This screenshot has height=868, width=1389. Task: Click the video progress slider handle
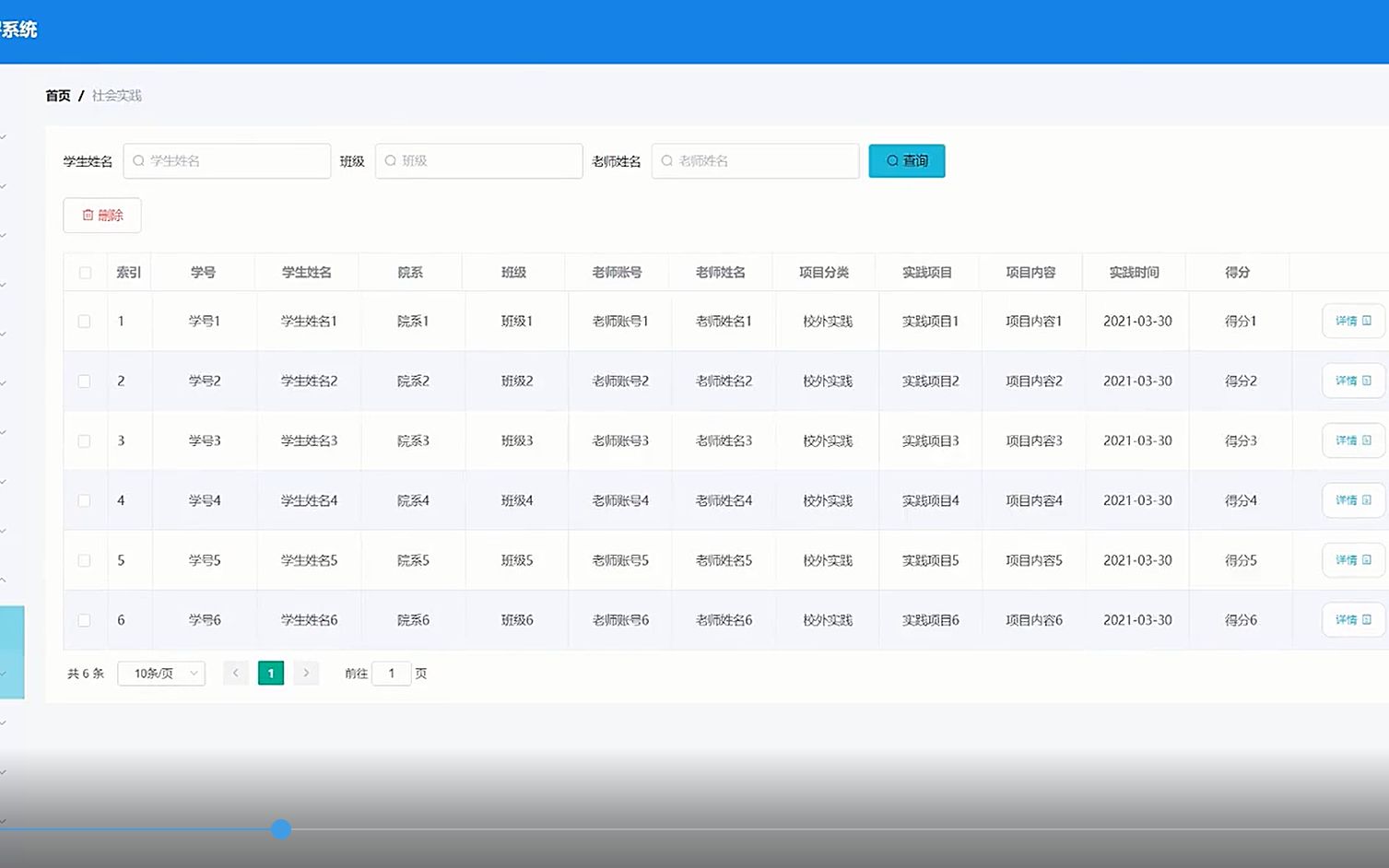[x=281, y=829]
